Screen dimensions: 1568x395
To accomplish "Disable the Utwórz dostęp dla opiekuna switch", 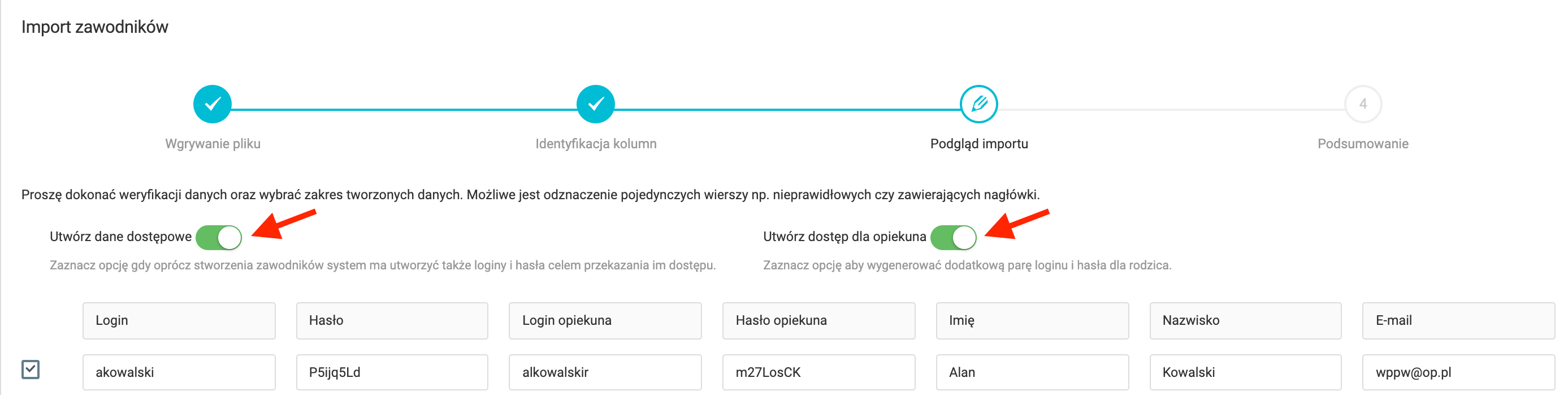I will click(953, 238).
